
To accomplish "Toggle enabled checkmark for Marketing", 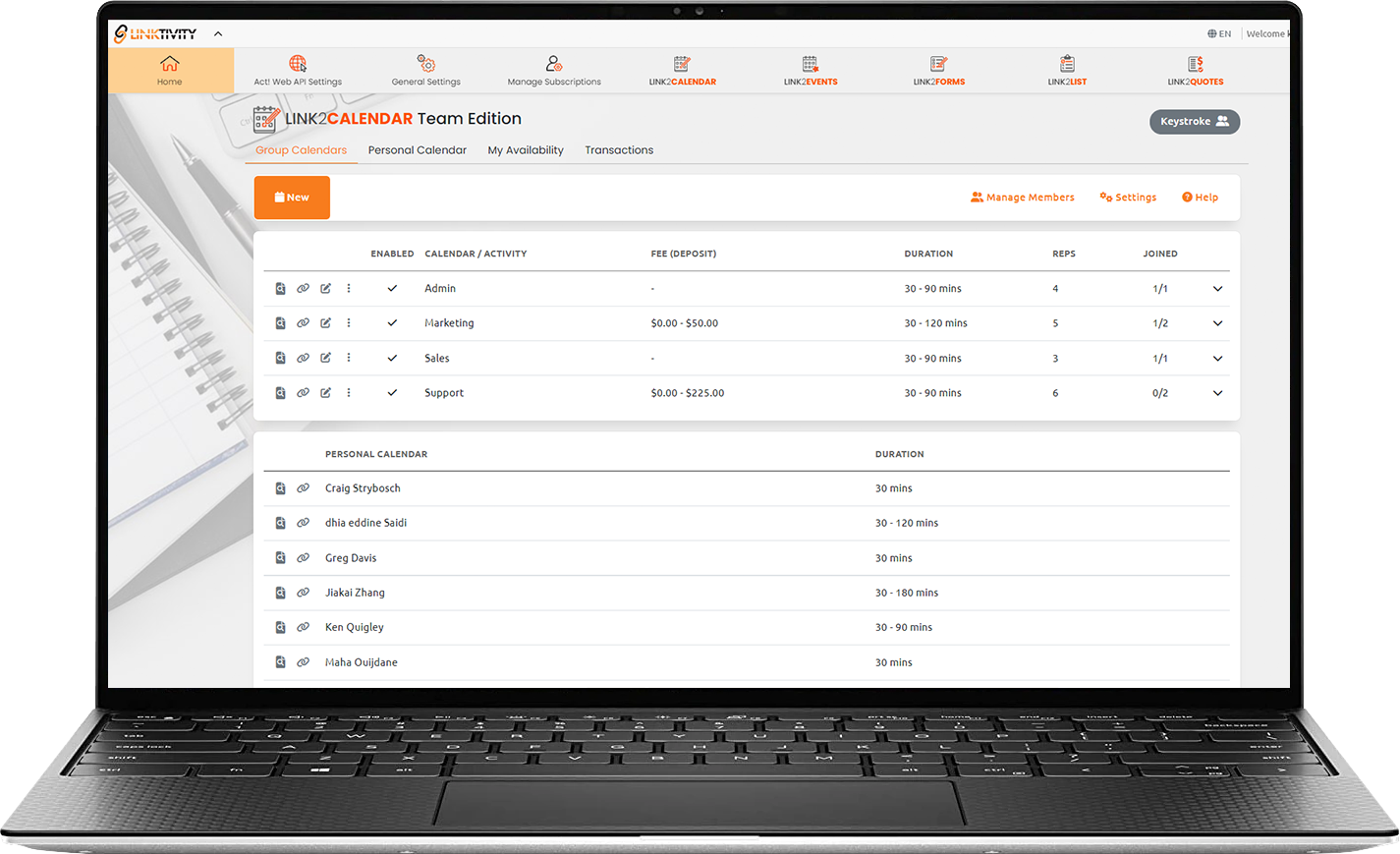I will pos(392,323).
